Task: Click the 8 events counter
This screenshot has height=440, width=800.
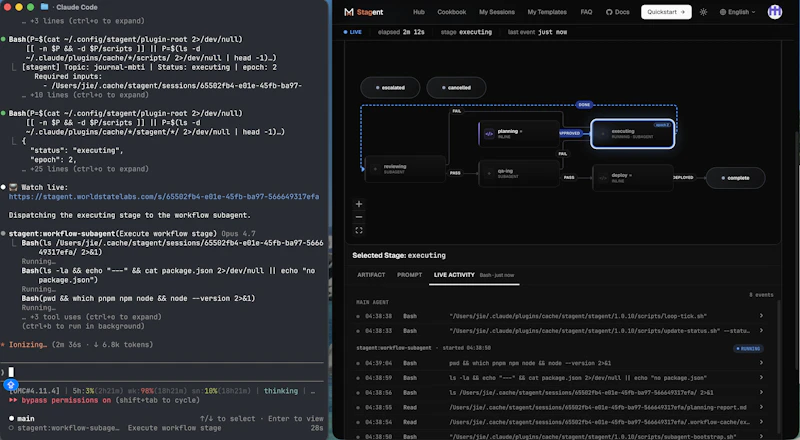Action: tap(761, 295)
